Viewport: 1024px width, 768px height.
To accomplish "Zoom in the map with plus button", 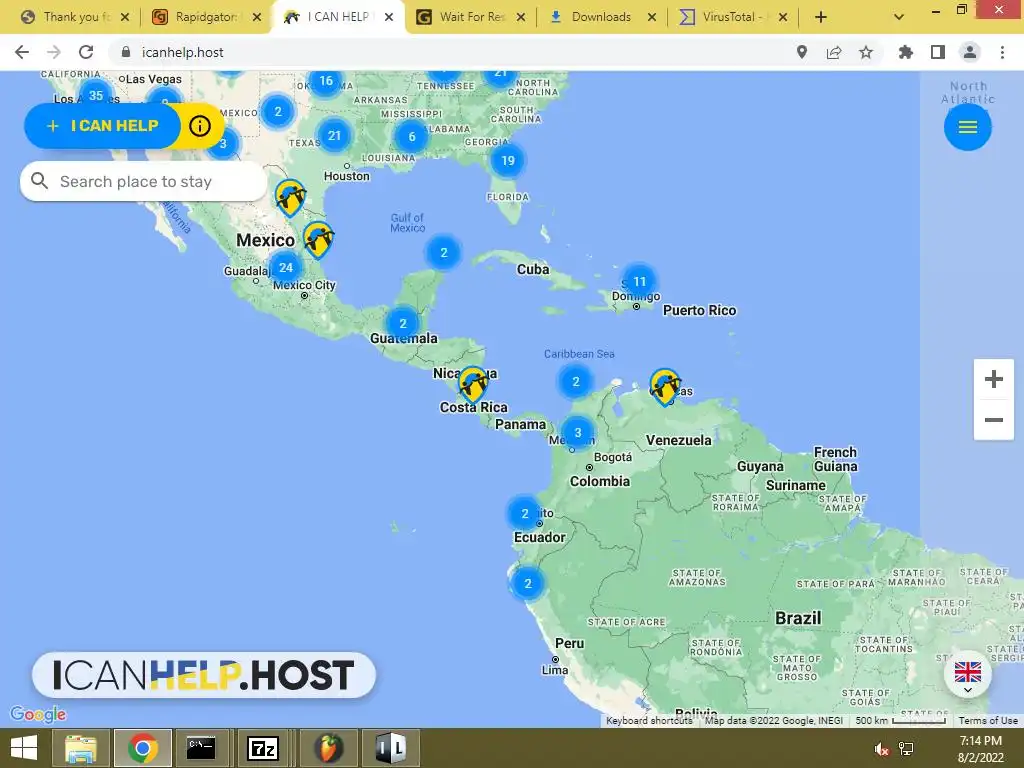I will click(x=993, y=379).
